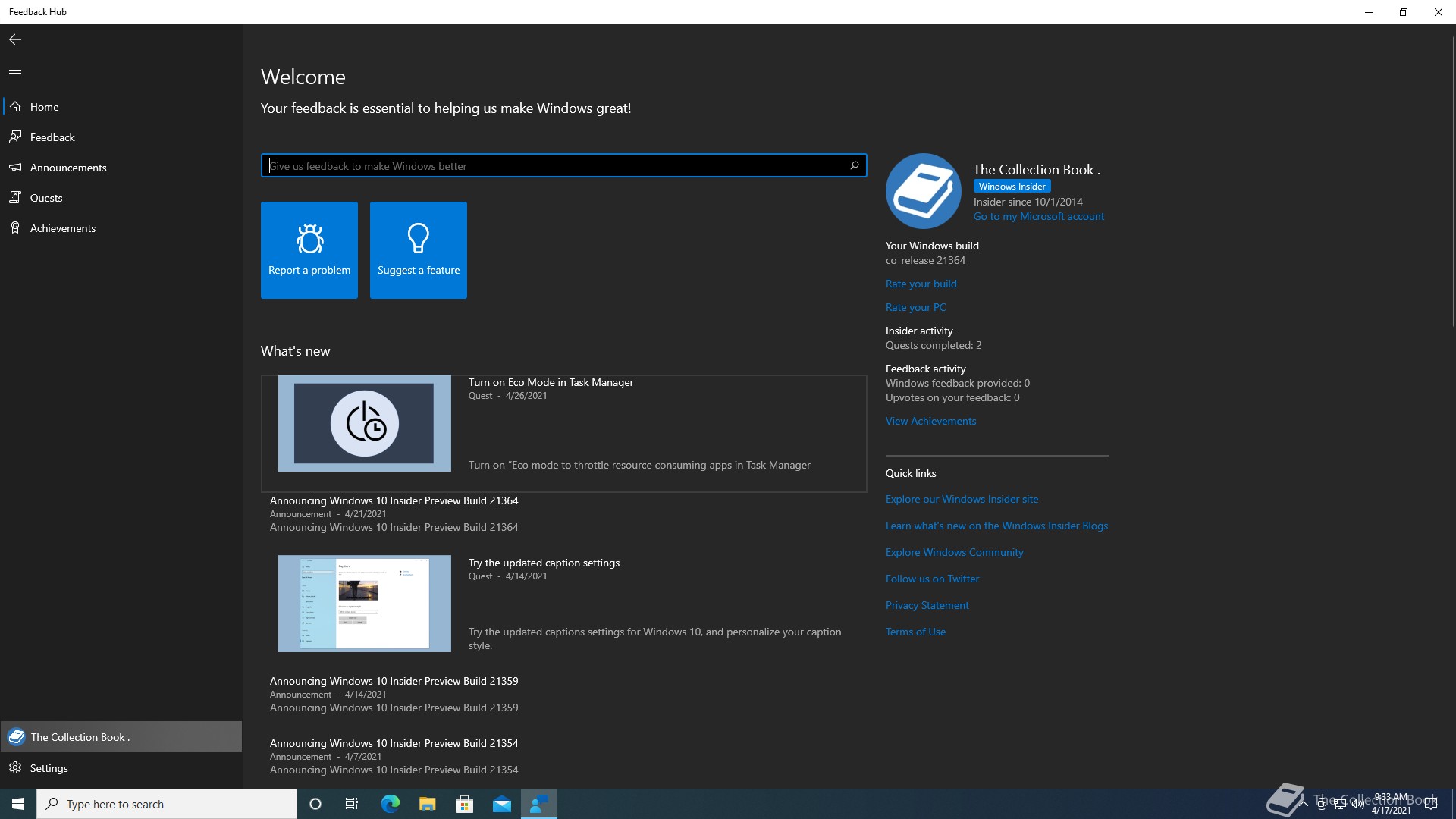Open Mail app from taskbar

[502, 804]
